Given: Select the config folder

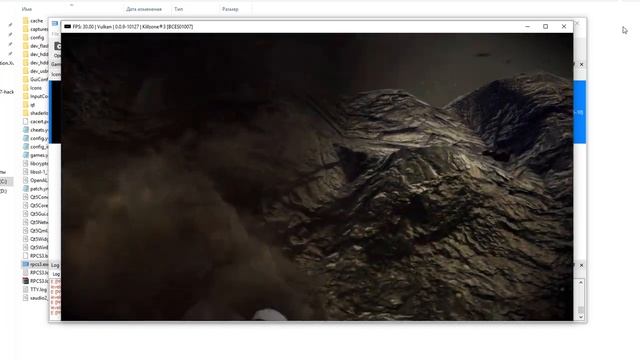Looking at the screenshot, I should [33, 38].
